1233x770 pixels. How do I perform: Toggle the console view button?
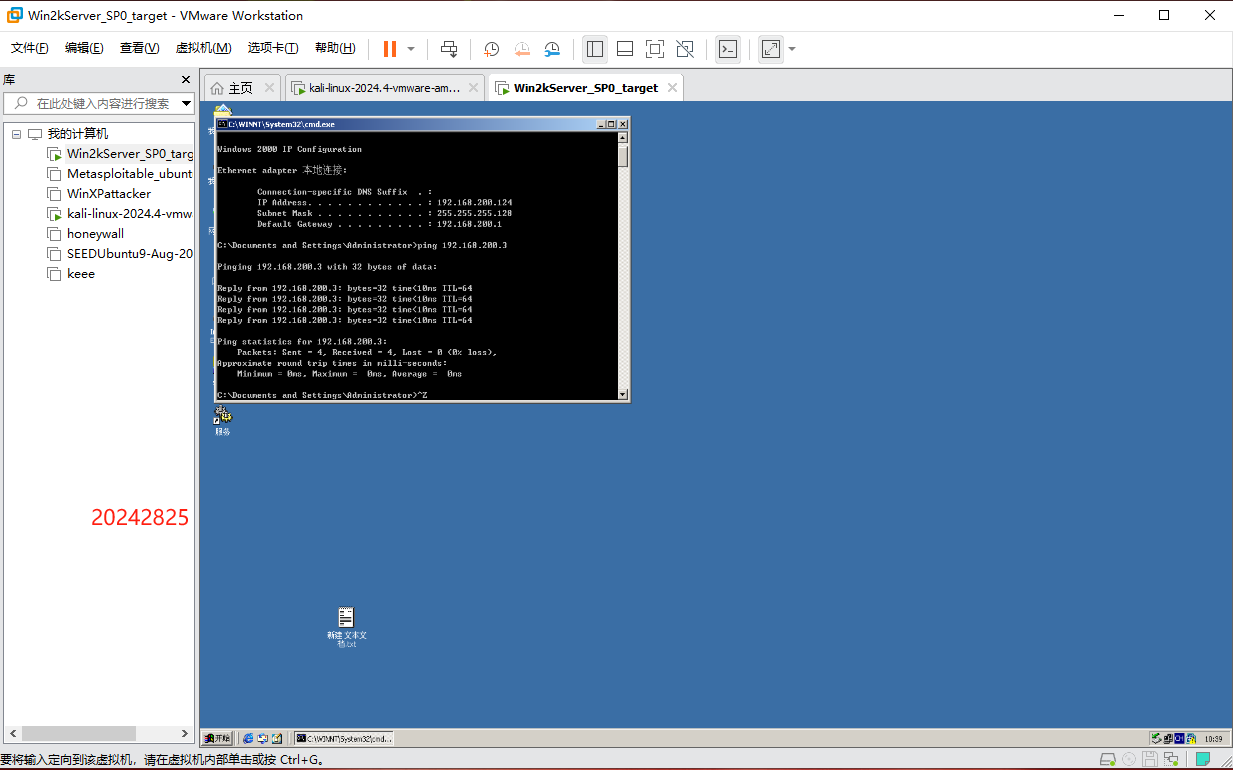(x=728, y=49)
